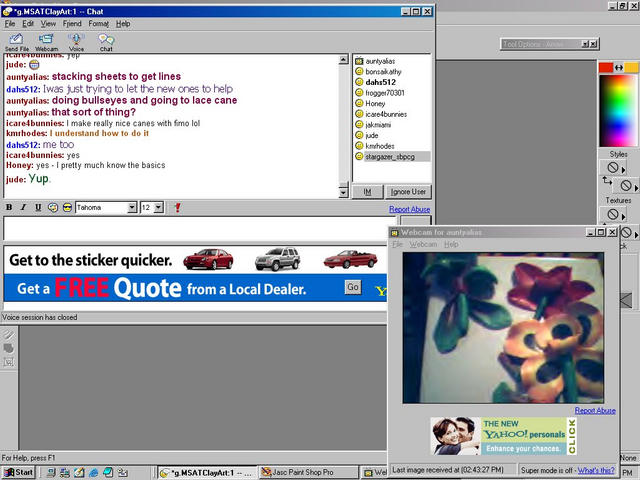640x480 pixels.
Task: Click the IM button
Action: tap(367, 192)
